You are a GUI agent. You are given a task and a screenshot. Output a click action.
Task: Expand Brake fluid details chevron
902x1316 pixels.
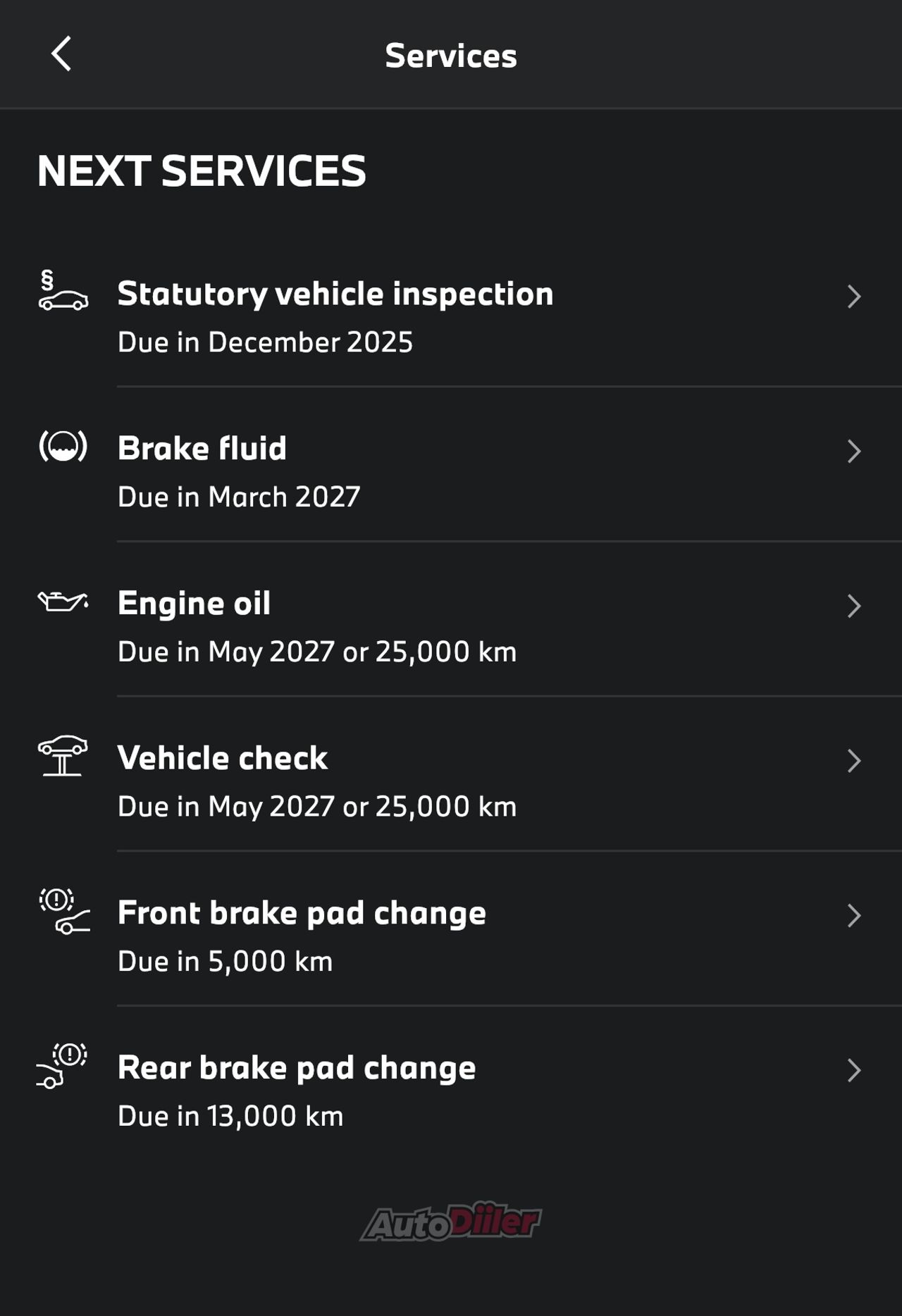tap(853, 452)
